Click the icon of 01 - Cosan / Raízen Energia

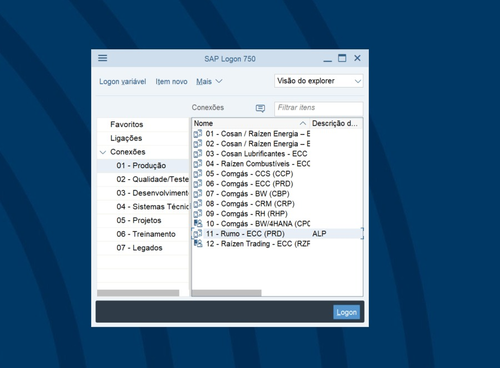(198, 134)
